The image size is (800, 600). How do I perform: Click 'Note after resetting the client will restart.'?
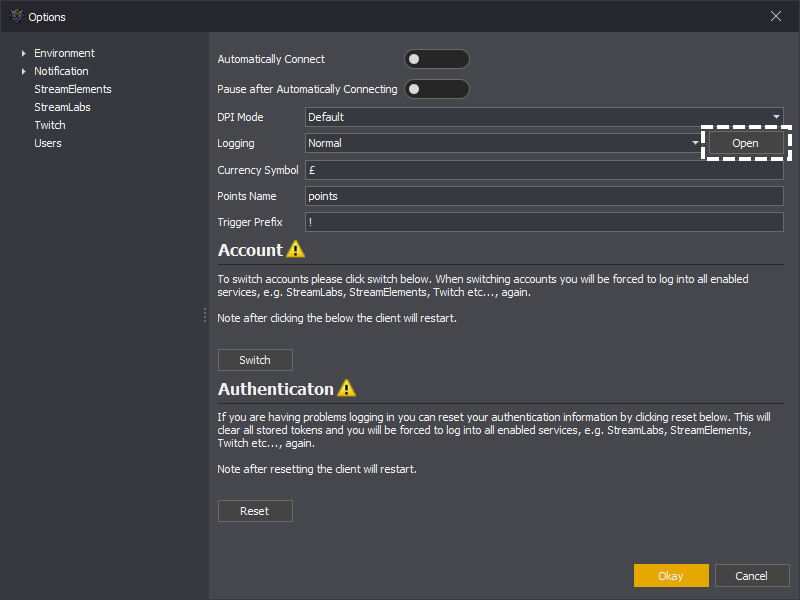[317, 469]
